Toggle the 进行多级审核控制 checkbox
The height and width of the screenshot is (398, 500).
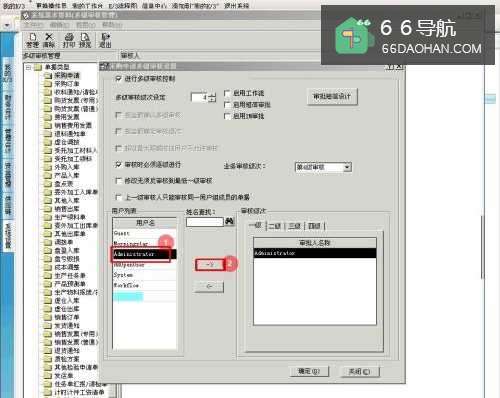click(118, 79)
